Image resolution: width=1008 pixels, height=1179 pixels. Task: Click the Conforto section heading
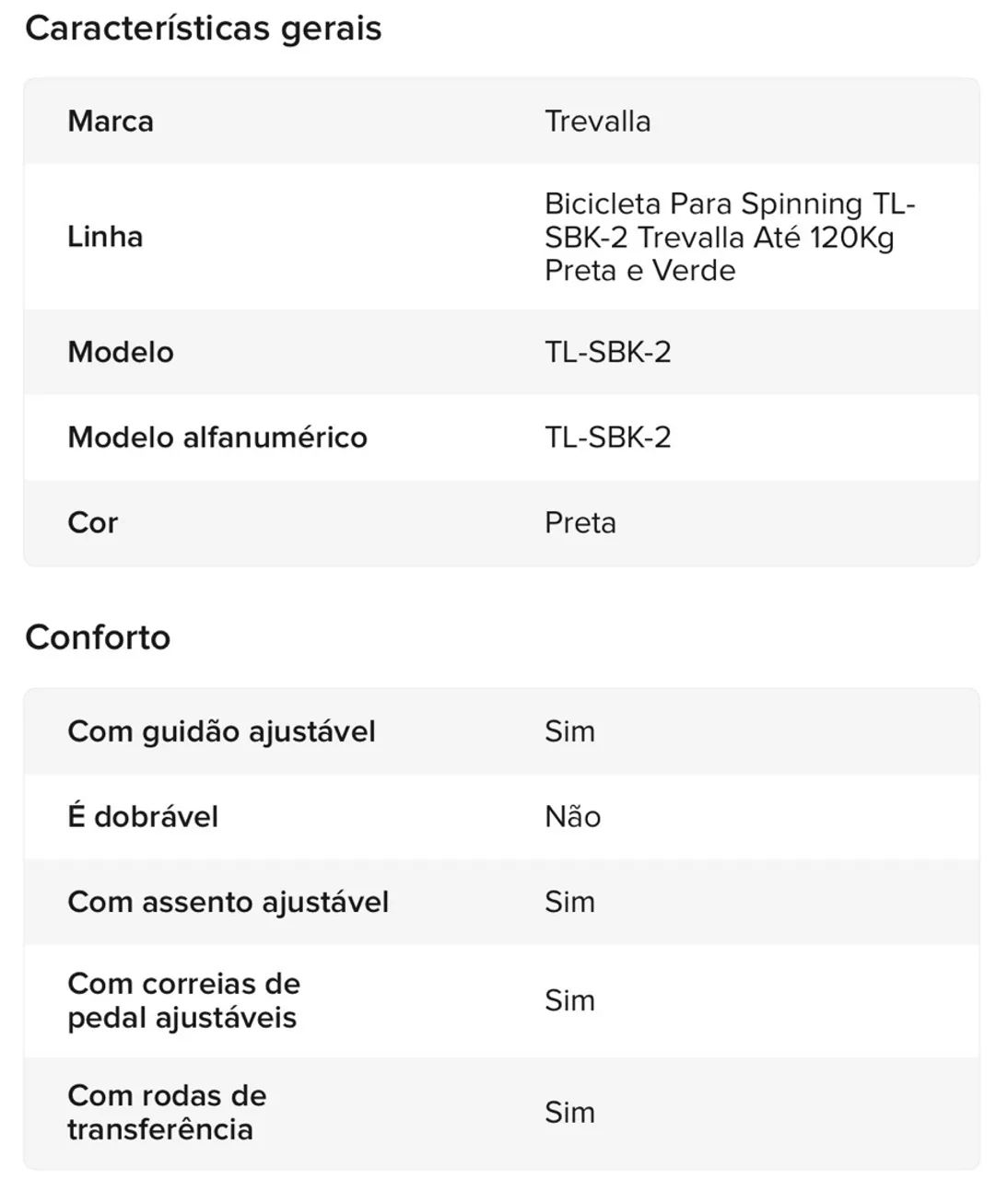[x=98, y=637]
